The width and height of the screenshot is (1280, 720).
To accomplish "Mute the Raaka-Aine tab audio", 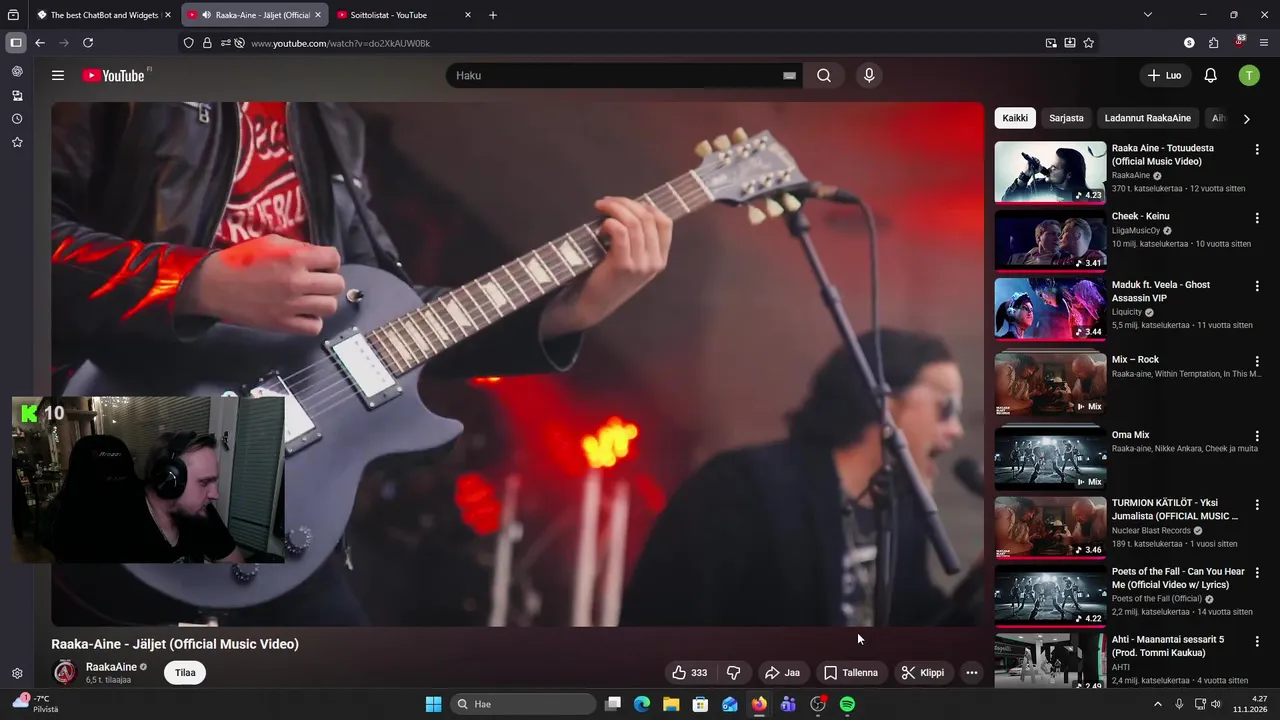I will (206, 15).
